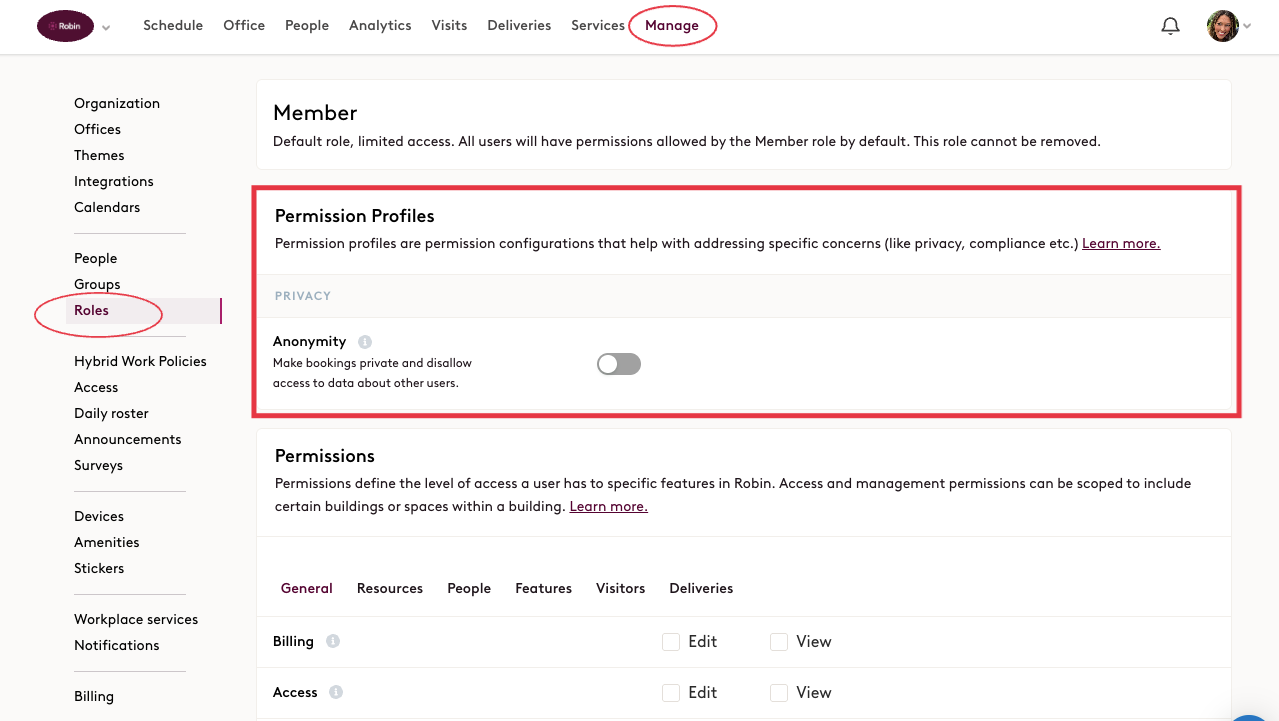1279x721 pixels.
Task: Open Learn more link in Permissions
Action: (x=608, y=506)
